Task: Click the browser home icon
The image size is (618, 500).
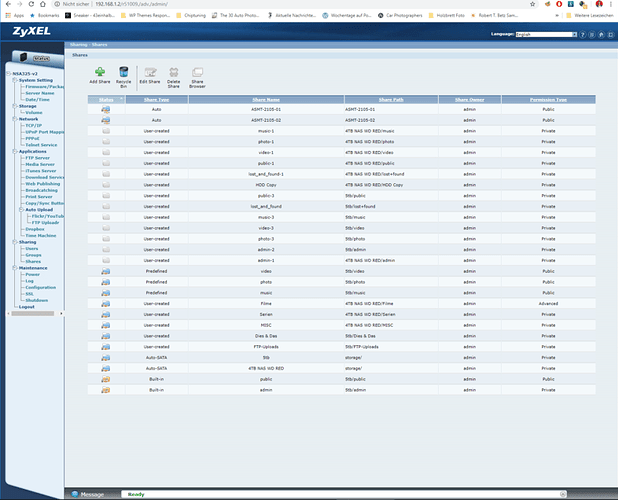Action: click(x=43, y=4)
